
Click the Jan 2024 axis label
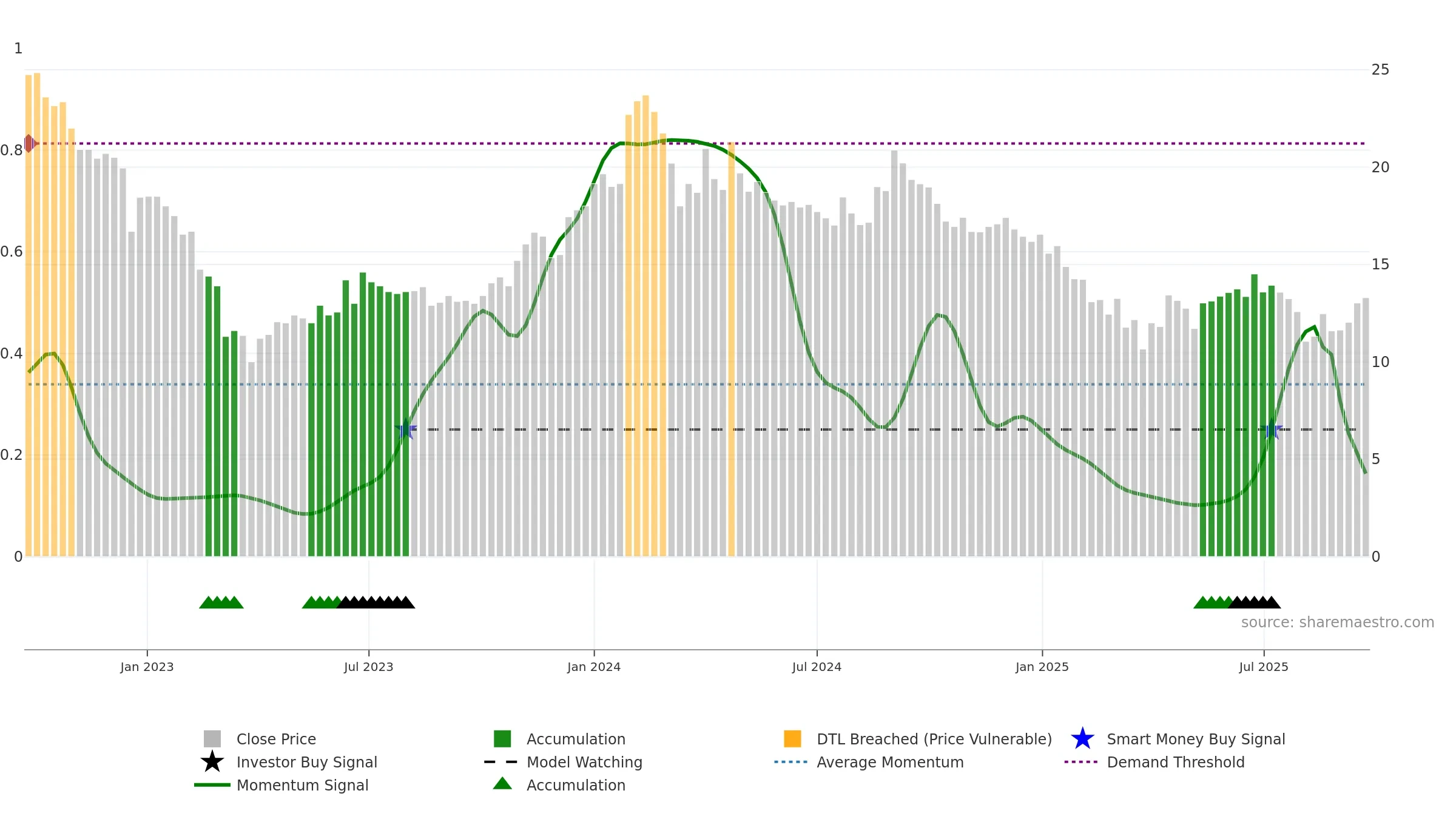tap(594, 667)
